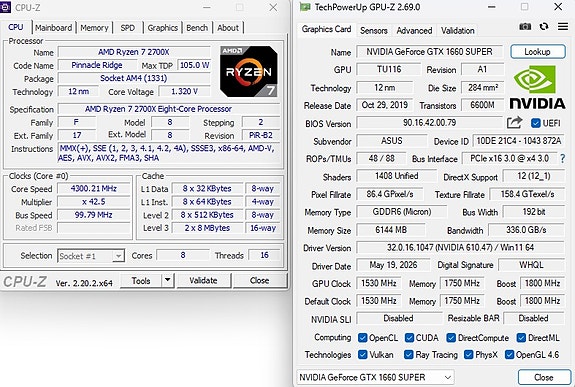Click the Validate button in CPU-Z
Image resolution: width=575 pixels, height=387 pixels.
tap(204, 281)
